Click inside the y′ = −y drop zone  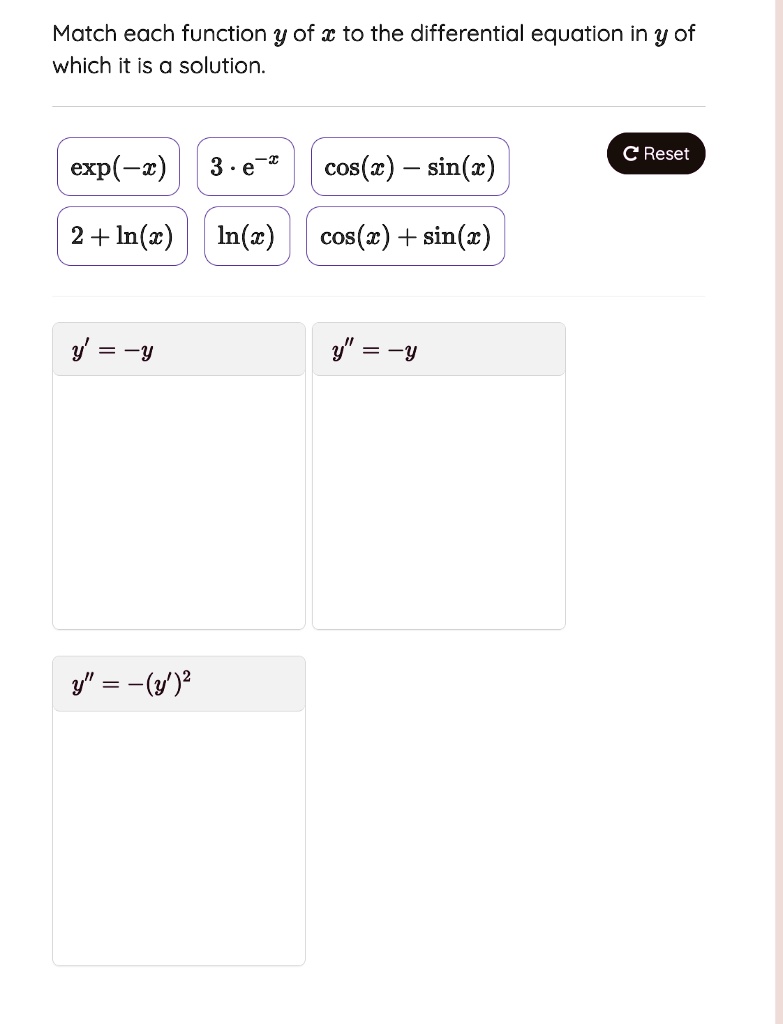click(178, 500)
